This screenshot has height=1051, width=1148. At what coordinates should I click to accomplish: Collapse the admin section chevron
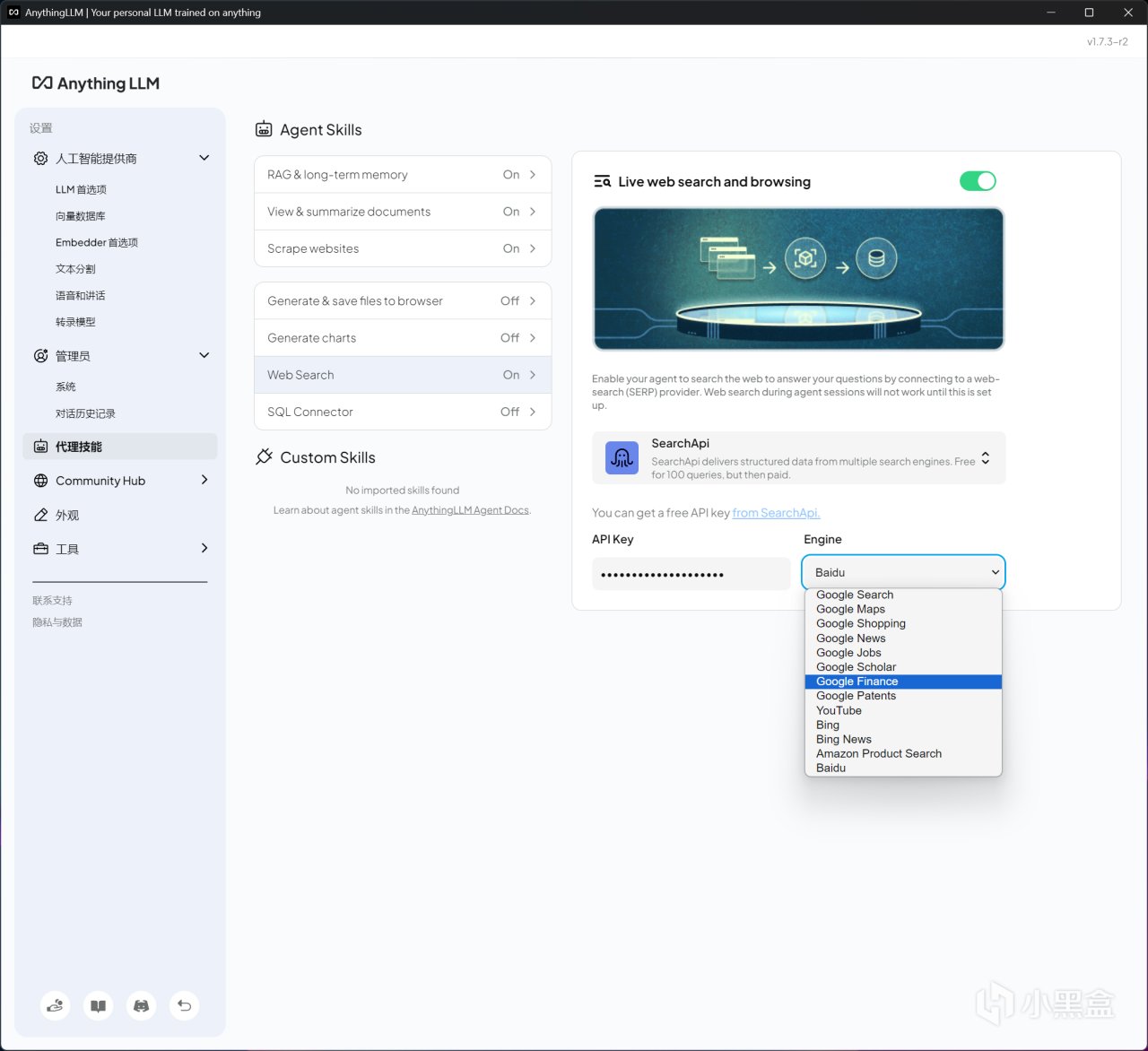204,355
